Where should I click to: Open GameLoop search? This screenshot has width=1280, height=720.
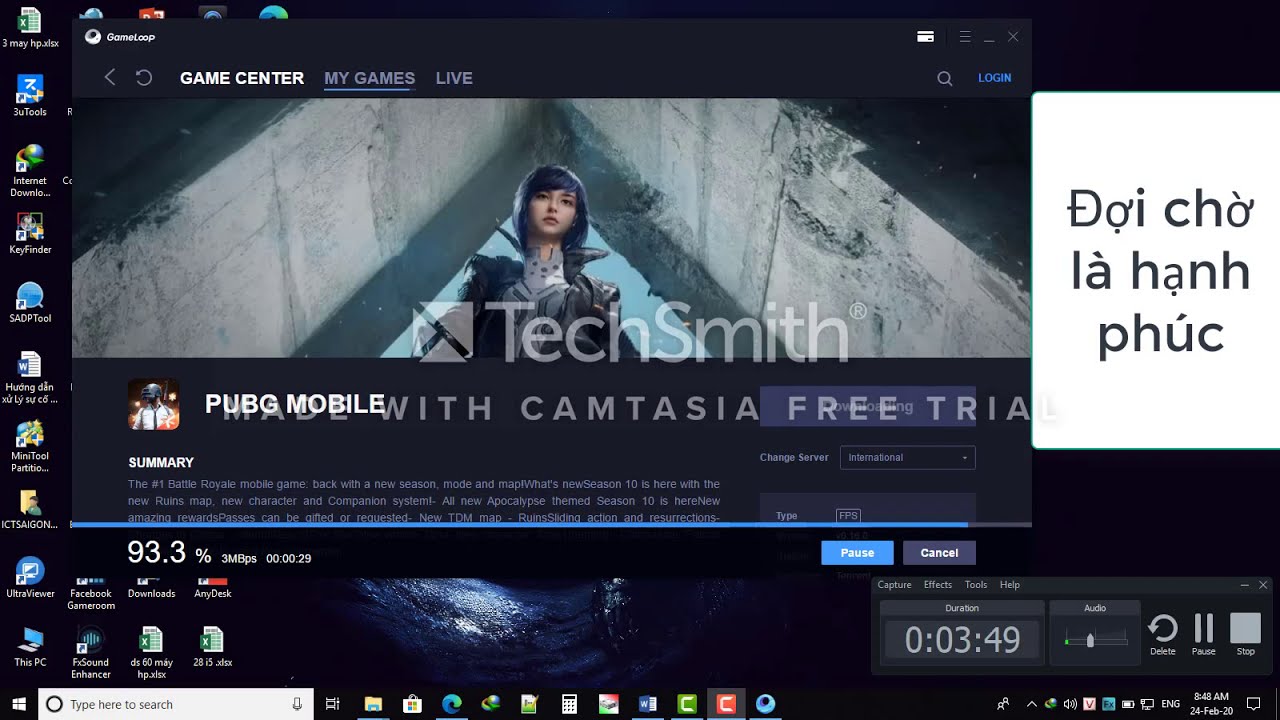[944, 78]
